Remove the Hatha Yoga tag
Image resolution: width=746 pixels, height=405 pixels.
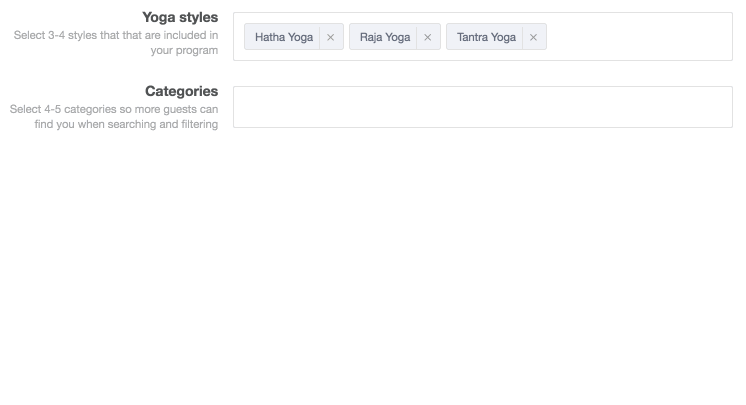tap(331, 37)
